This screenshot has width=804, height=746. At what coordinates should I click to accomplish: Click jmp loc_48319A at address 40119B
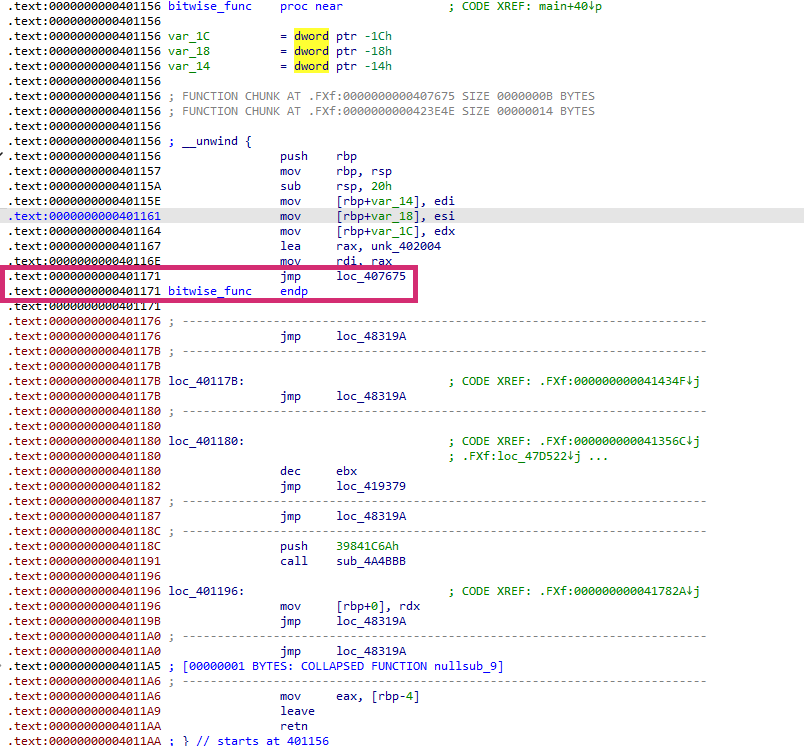click(343, 621)
